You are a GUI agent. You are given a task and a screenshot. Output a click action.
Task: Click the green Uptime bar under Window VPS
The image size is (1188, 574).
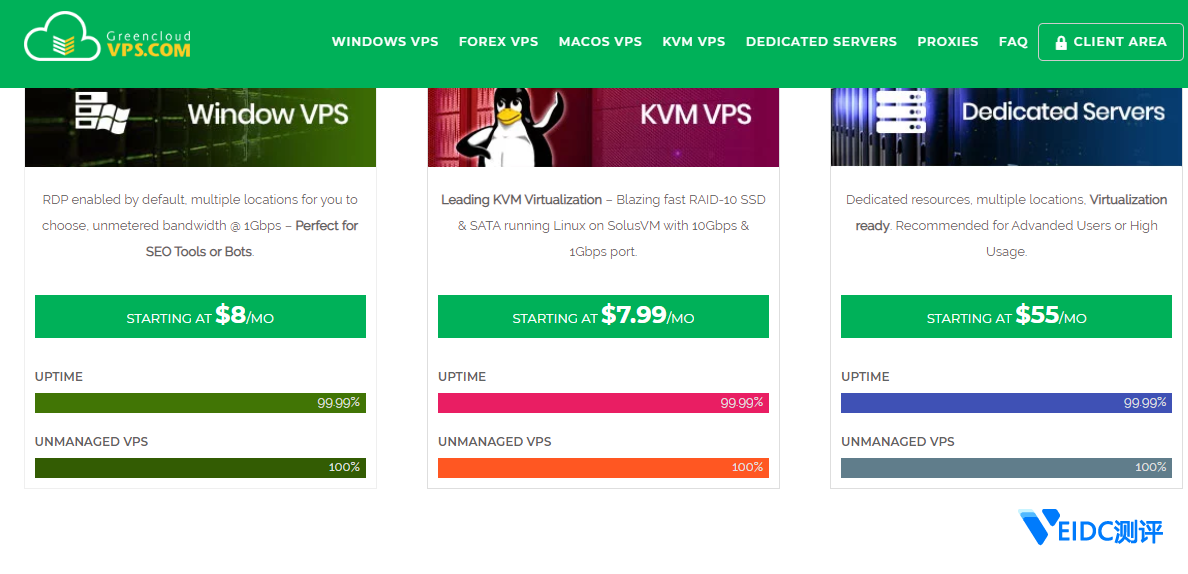[x=200, y=403]
